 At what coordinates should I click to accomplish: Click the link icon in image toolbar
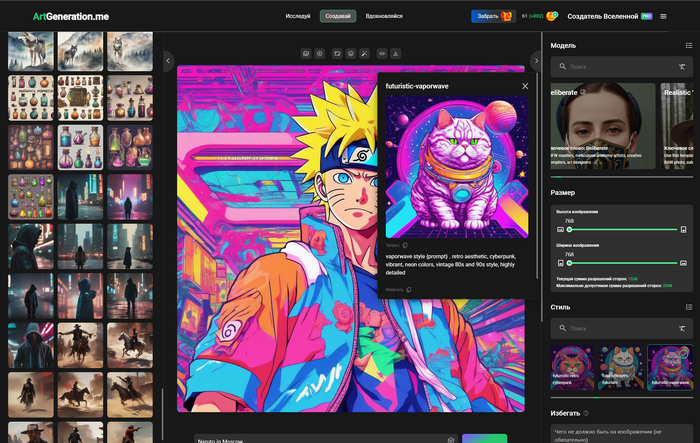[x=381, y=53]
